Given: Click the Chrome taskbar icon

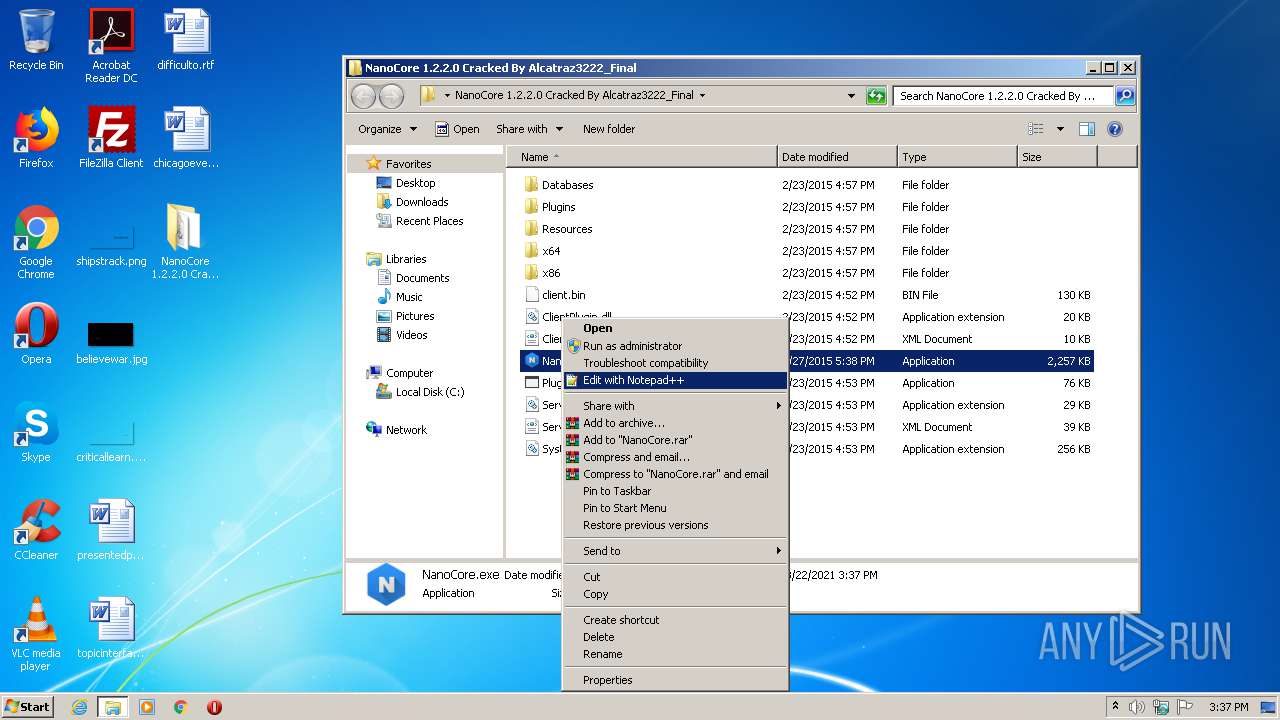Looking at the screenshot, I should pyautogui.click(x=181, y=707).
